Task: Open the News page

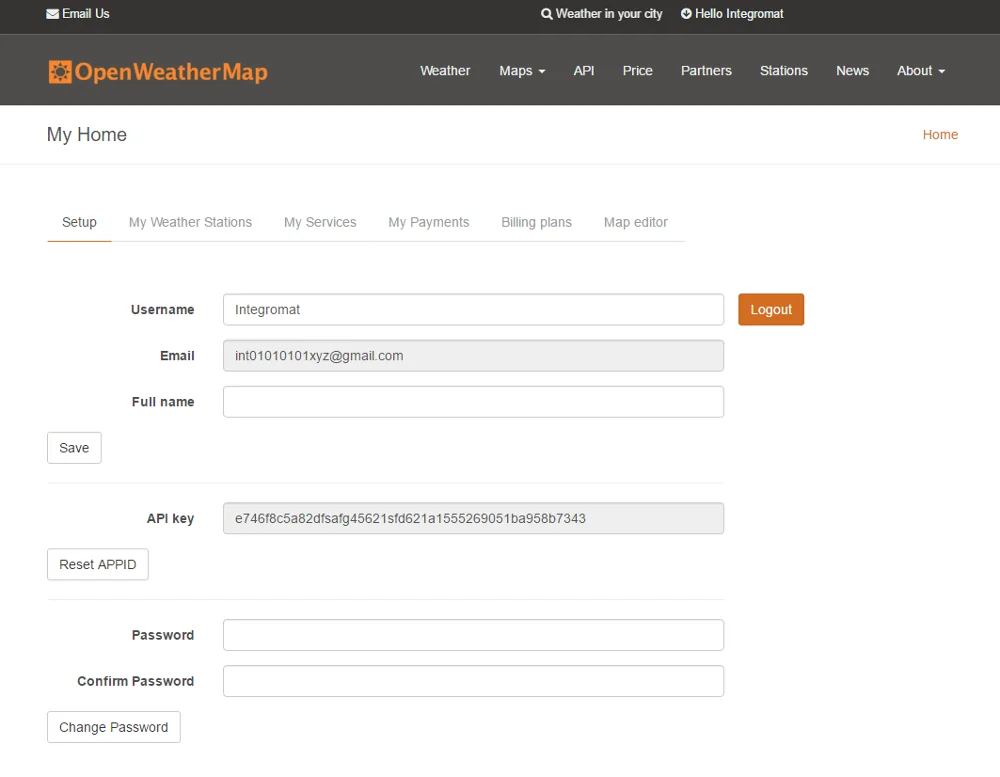Action: pos(853,71)
